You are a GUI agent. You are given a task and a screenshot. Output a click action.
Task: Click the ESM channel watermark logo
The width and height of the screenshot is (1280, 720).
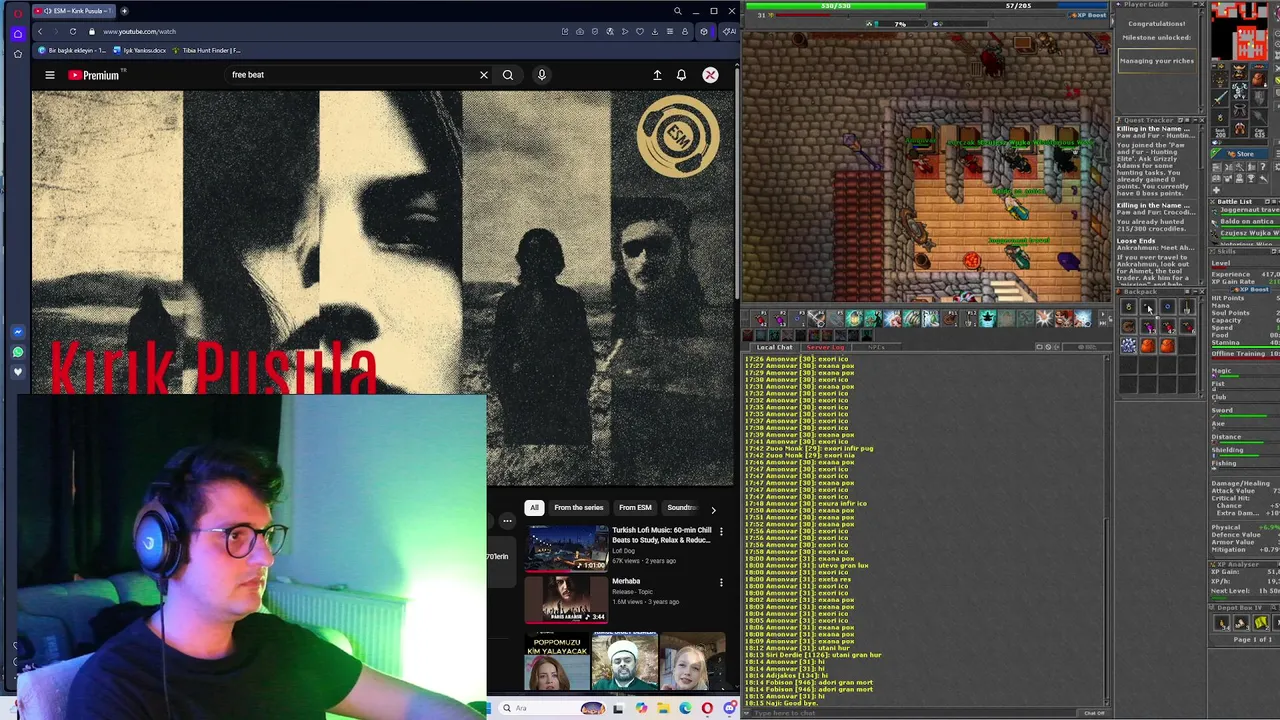tap(678, 137)
